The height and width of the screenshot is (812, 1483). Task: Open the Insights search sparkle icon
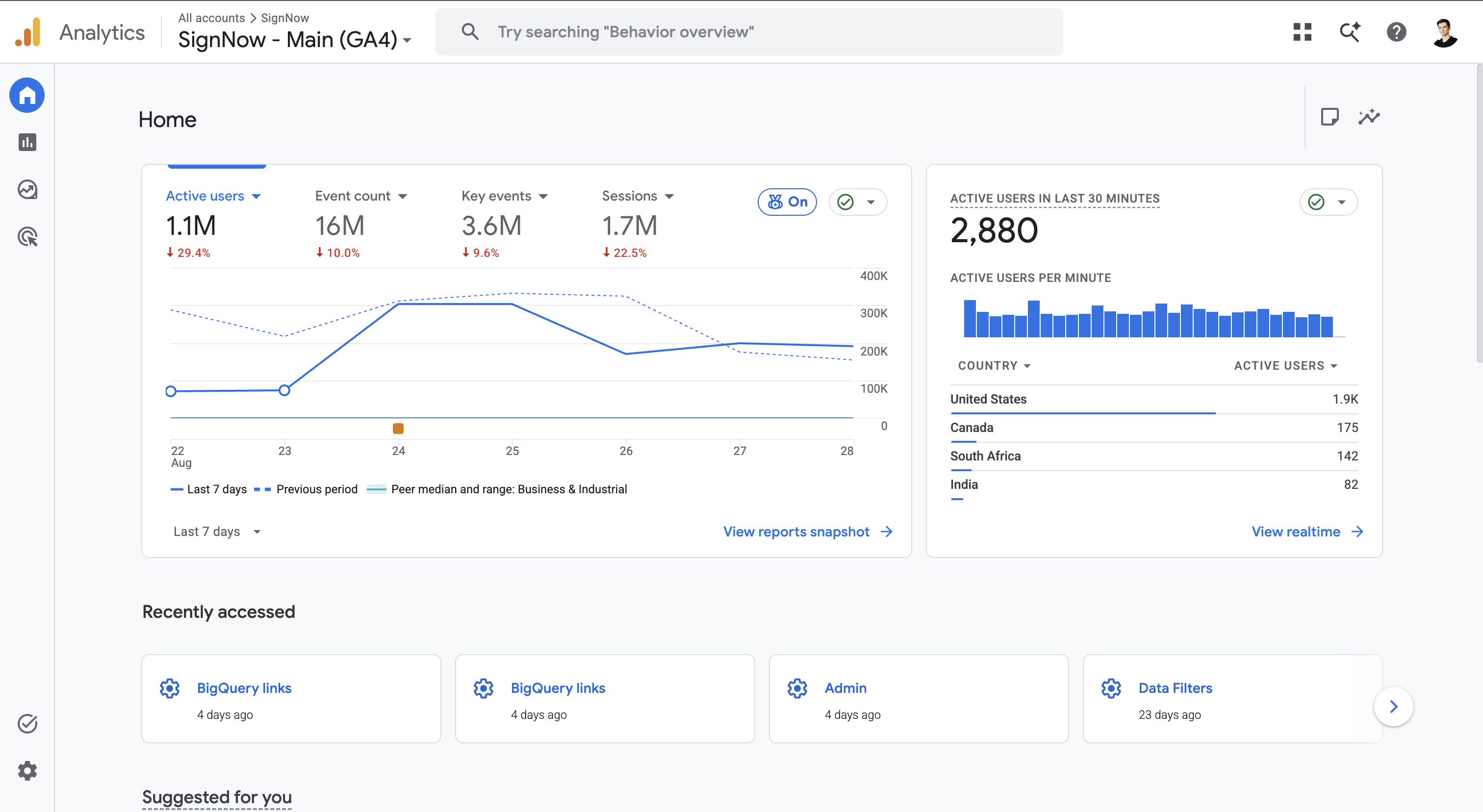tap(1350, 32)
